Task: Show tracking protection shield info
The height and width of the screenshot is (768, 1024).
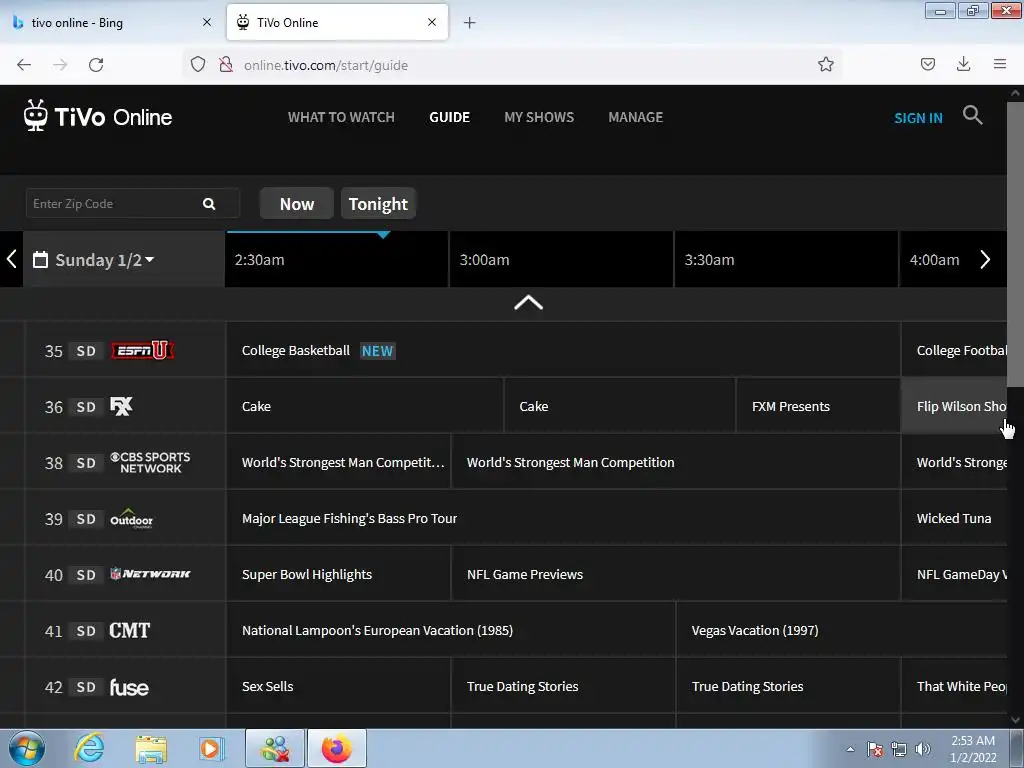Action: pos(198,65)
